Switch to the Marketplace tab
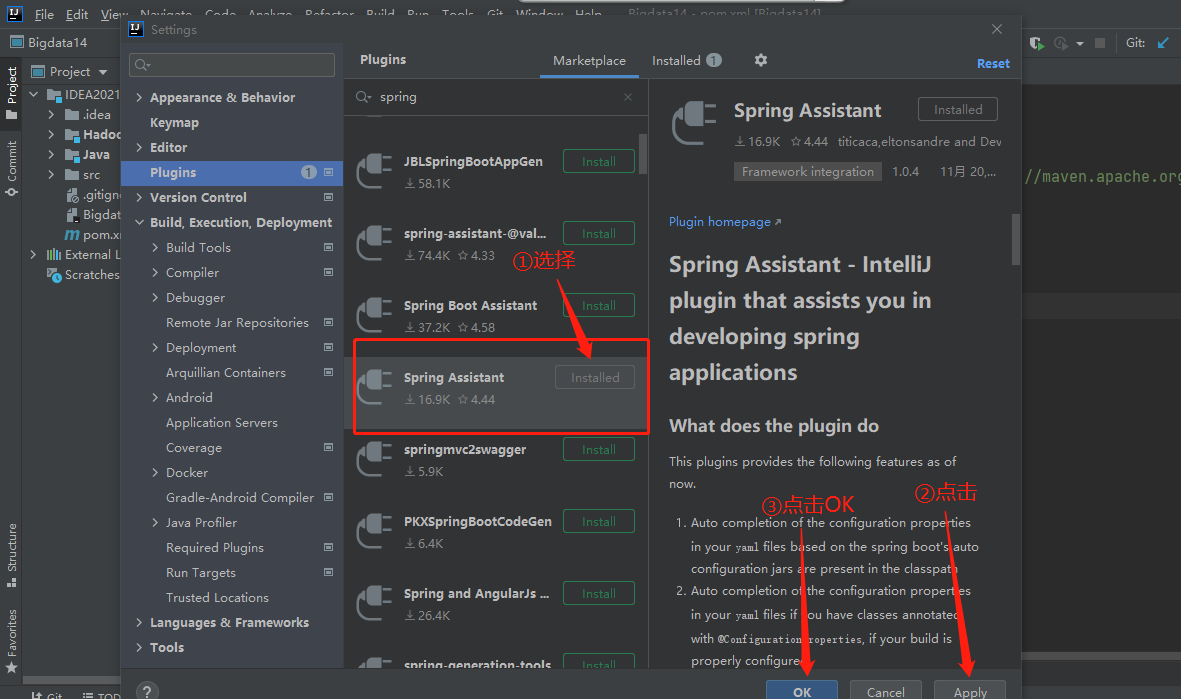 pos(589,61)
